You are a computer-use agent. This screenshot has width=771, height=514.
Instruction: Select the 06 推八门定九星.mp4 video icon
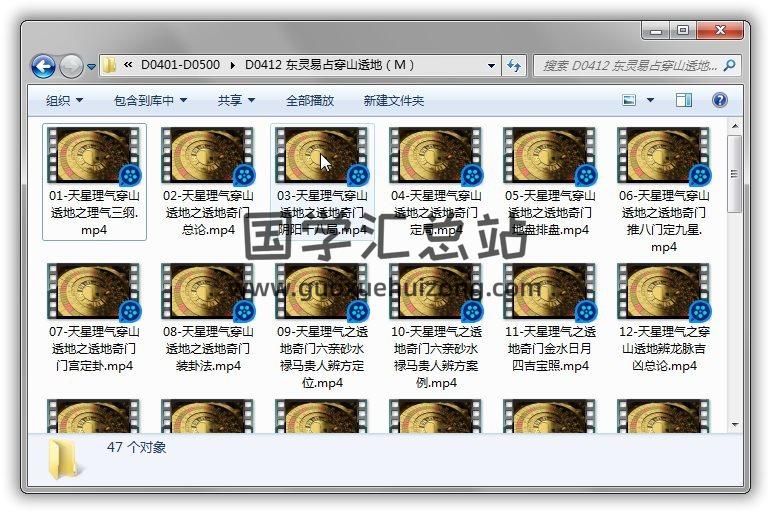point(664,156)
